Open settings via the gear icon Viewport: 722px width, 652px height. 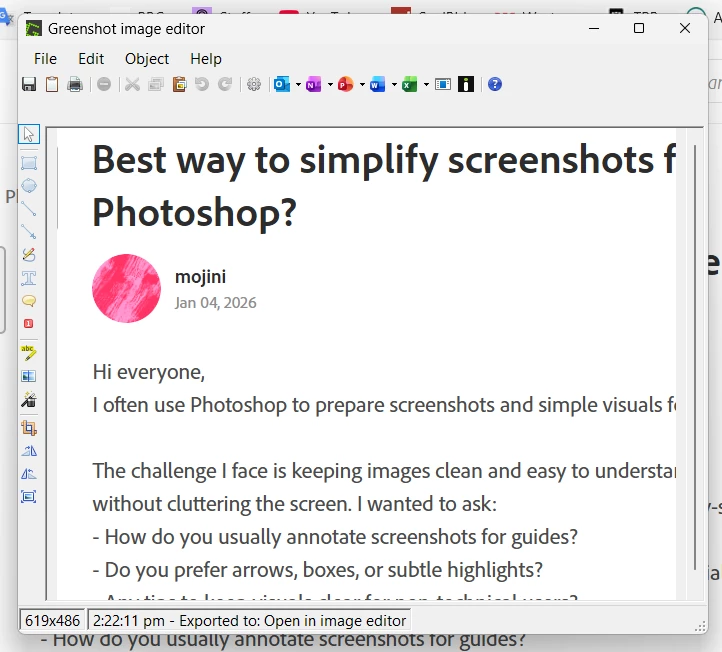pos(254,85)
